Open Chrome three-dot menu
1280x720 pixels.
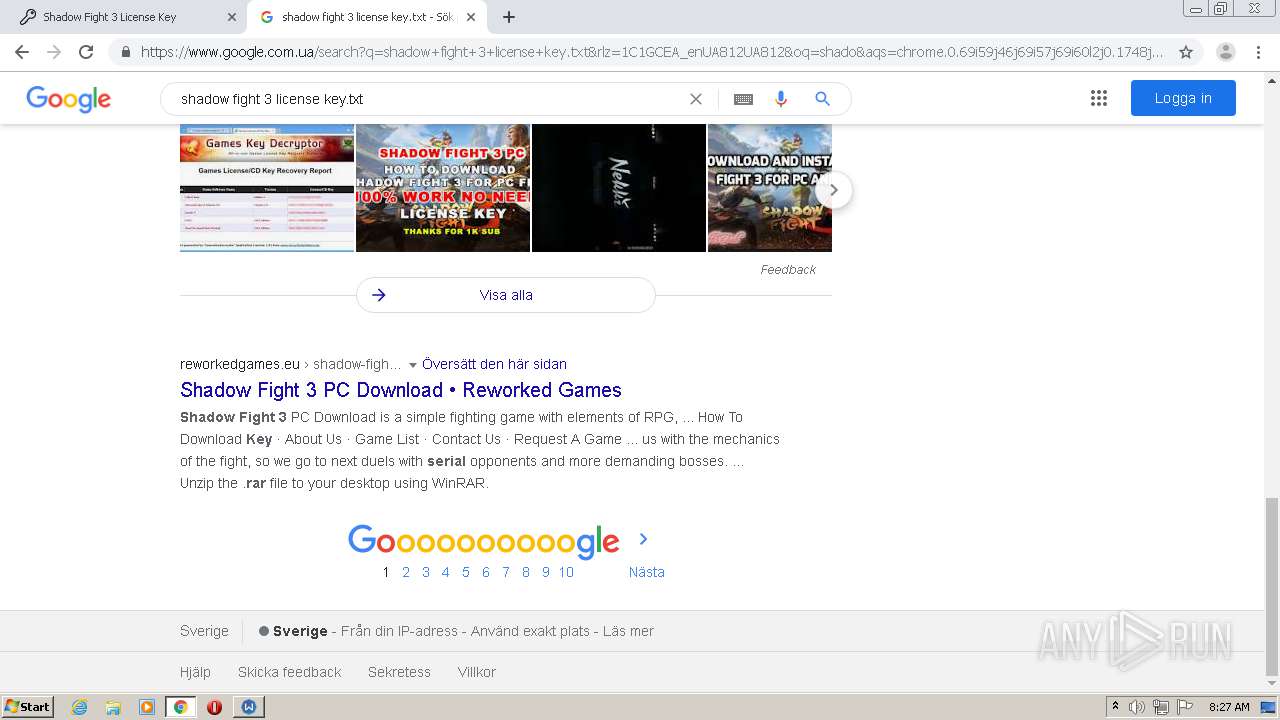coord(1258,52)
